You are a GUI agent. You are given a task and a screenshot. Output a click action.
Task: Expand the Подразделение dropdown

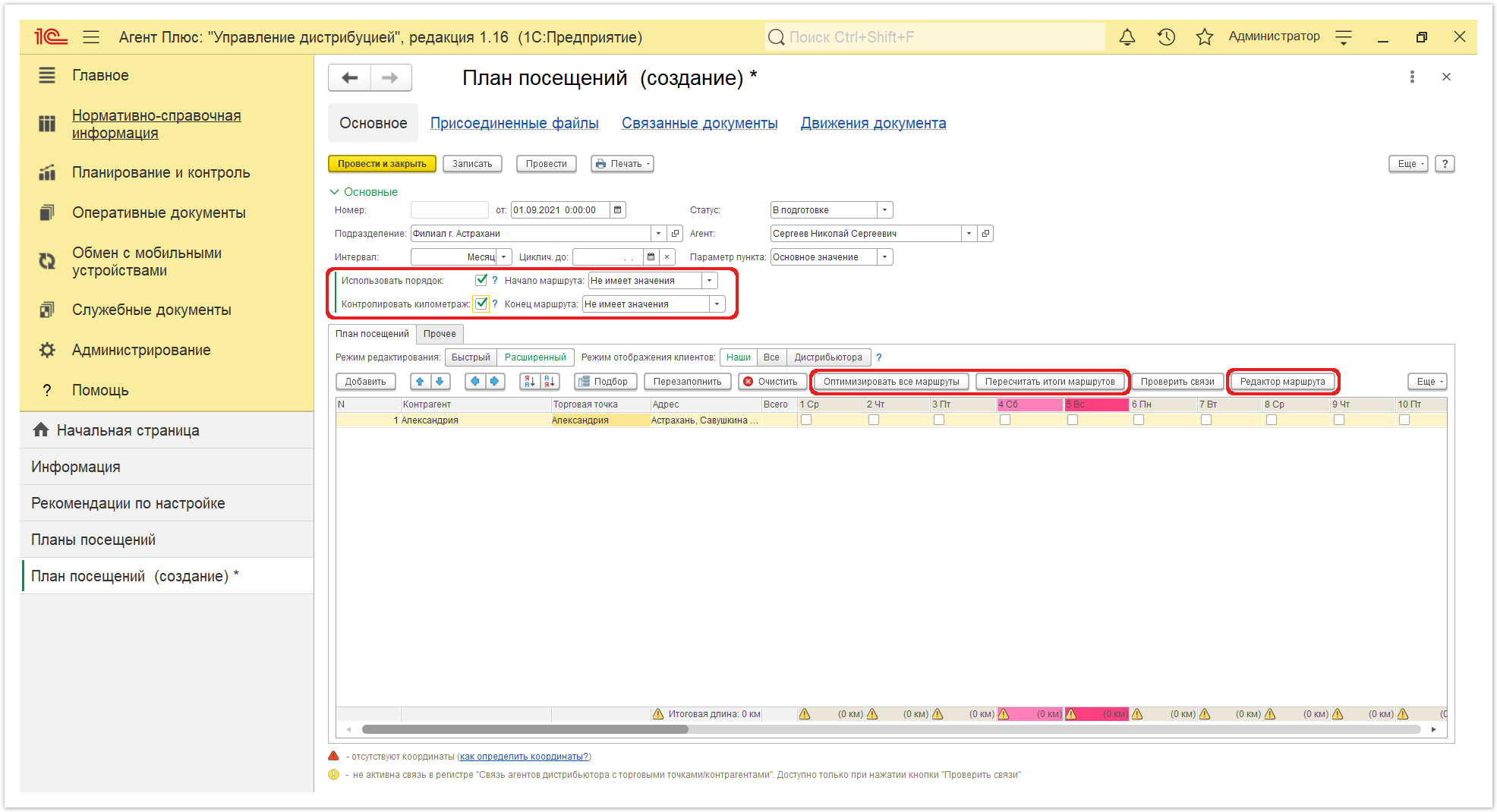[658, 234]
